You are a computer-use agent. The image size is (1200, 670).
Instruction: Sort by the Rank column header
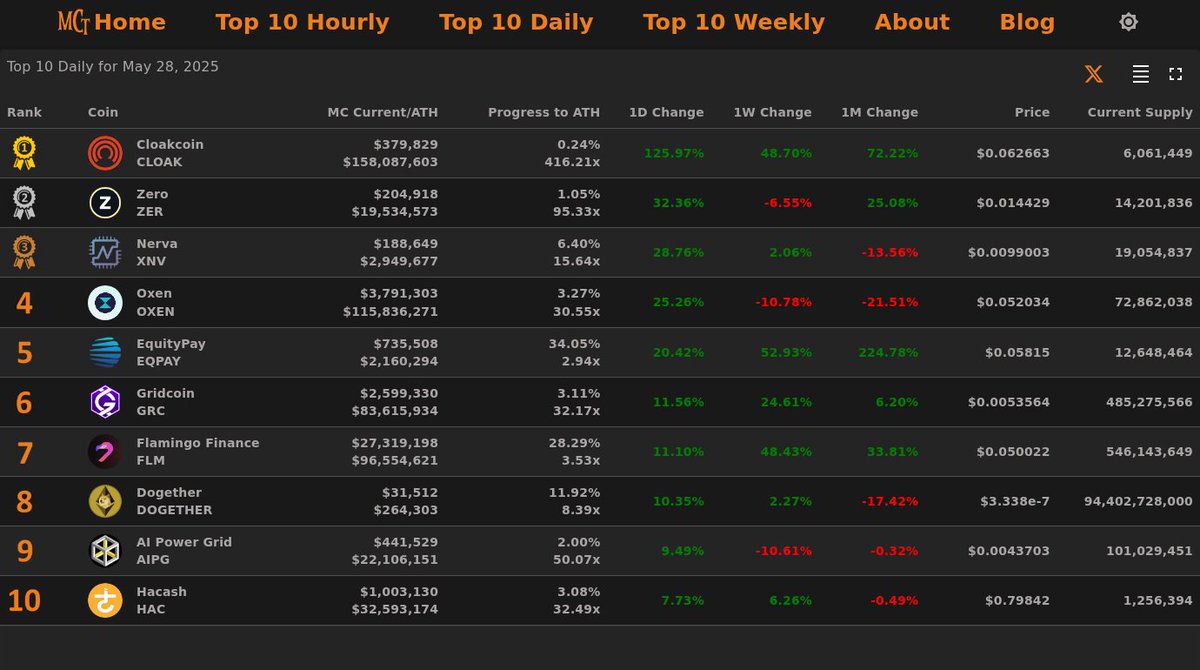(x=25, y=113)
